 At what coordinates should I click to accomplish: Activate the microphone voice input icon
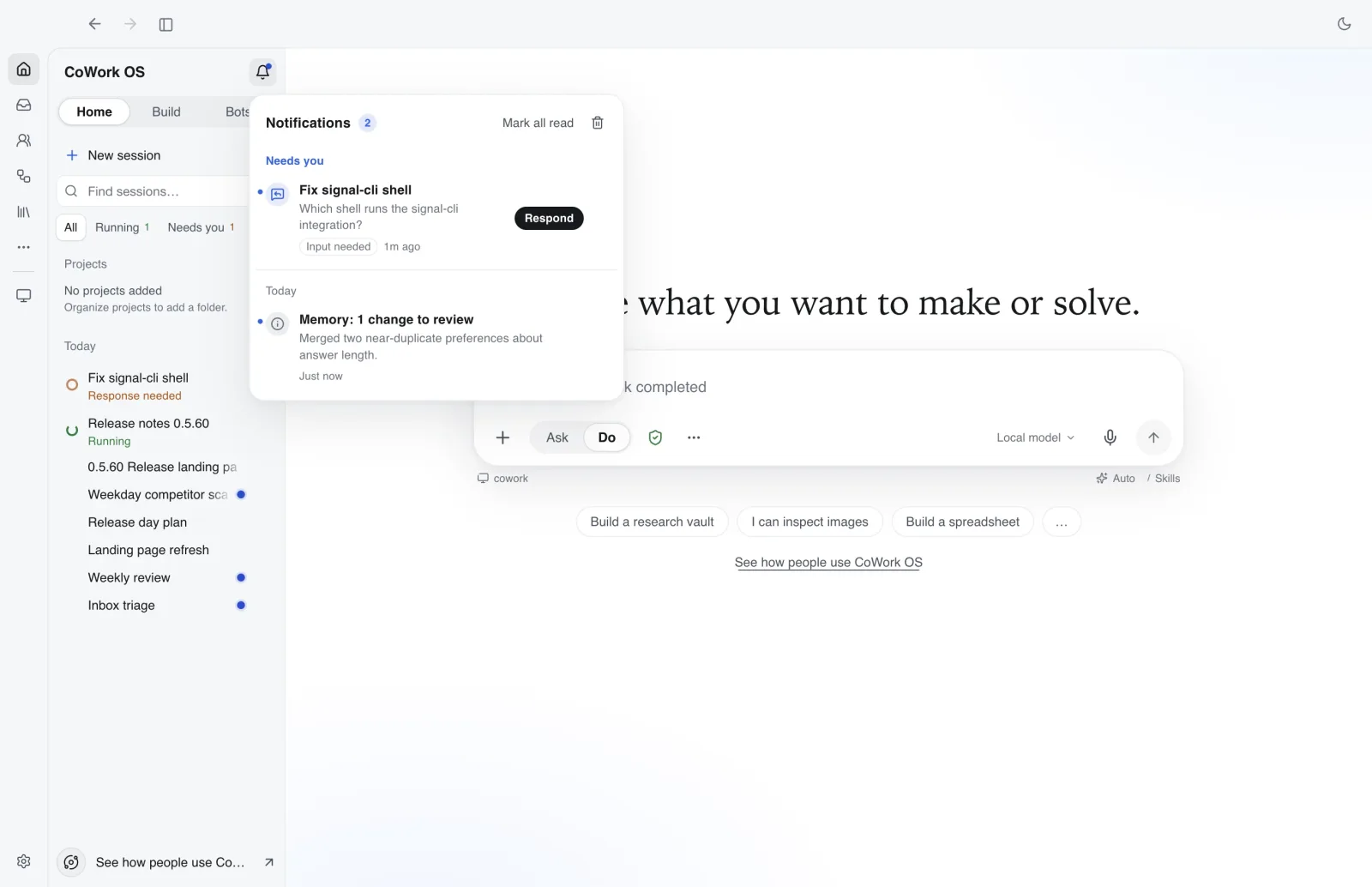coord(1110,437)
